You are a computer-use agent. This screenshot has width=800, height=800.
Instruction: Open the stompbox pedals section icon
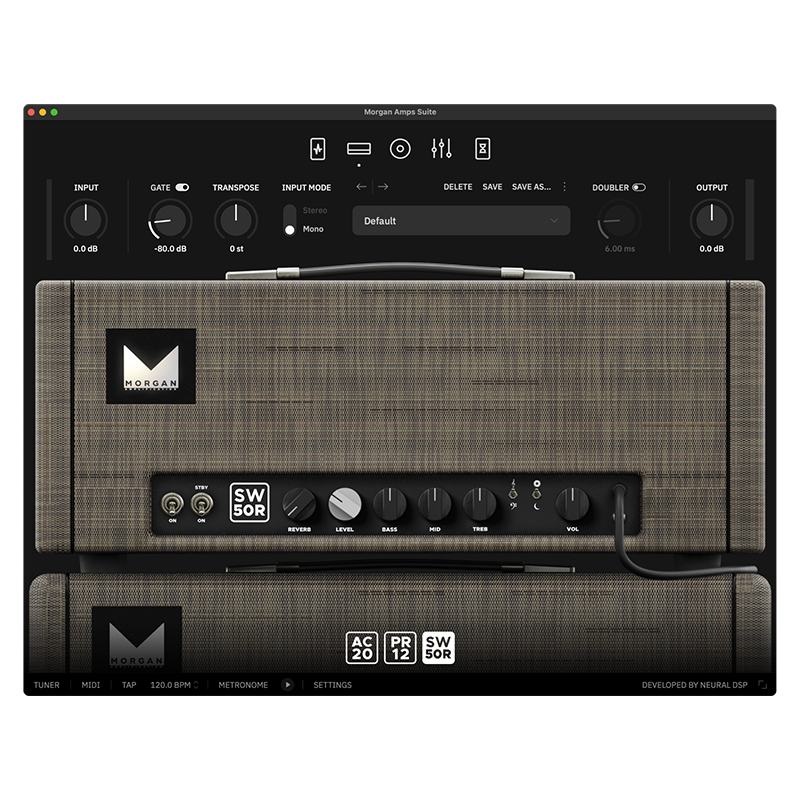(317, 149)
